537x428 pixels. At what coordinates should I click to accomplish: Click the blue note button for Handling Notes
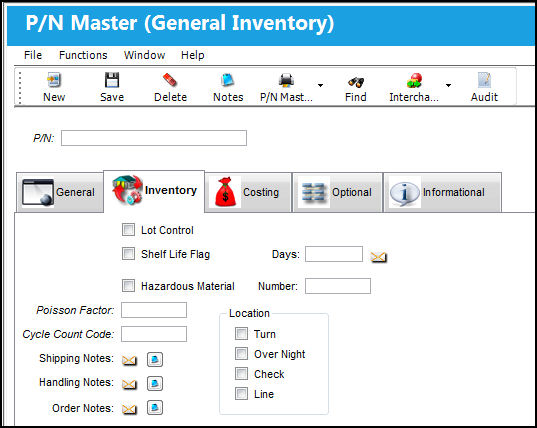click(x=155, y=383)
